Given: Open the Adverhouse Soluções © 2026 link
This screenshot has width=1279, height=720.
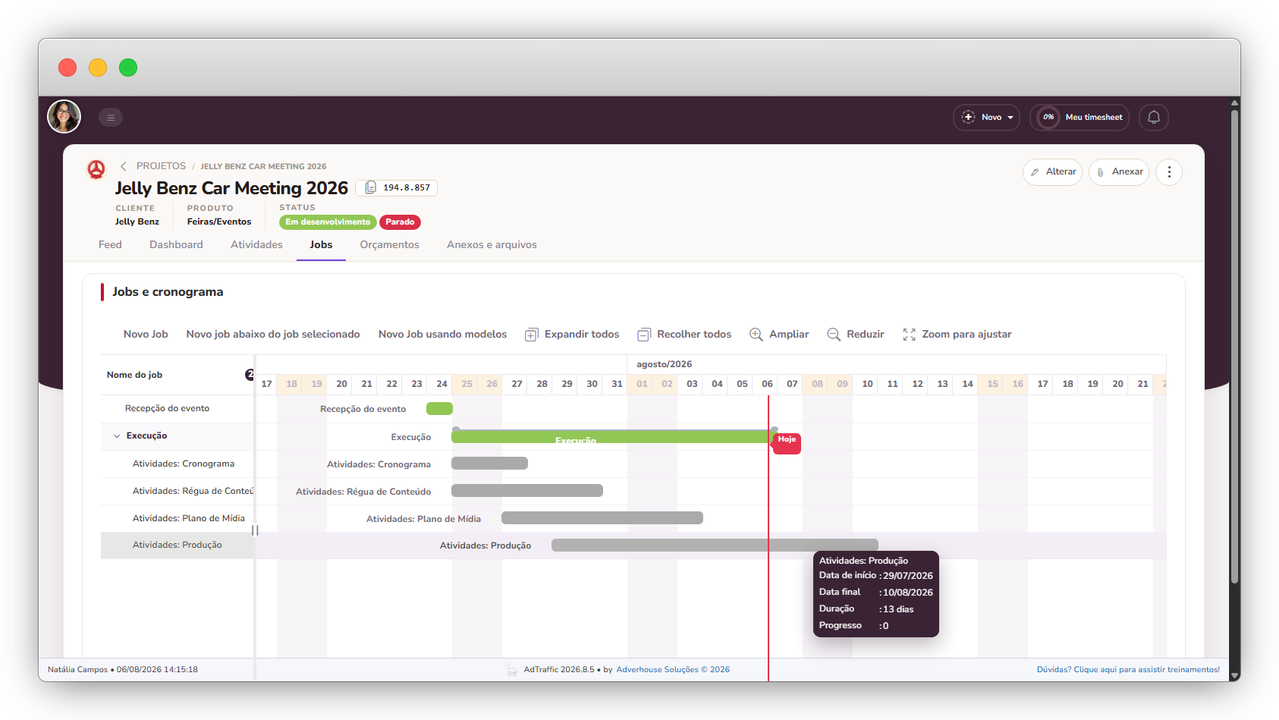Looking at the screenshot, I should (x=673, y=670).
